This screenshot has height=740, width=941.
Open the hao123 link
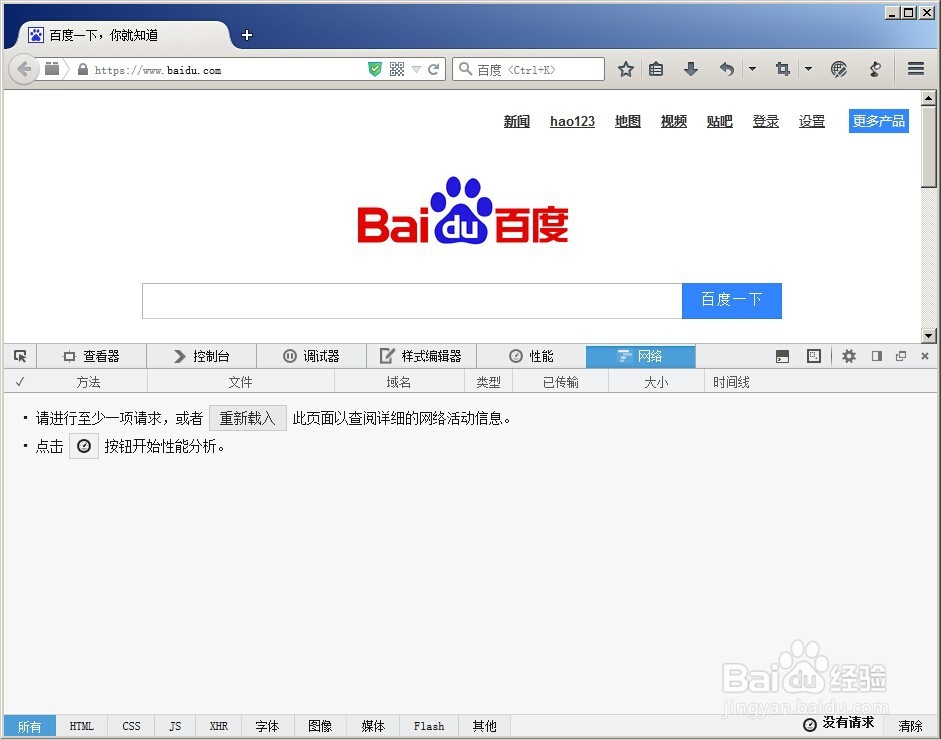coord(573,121)
